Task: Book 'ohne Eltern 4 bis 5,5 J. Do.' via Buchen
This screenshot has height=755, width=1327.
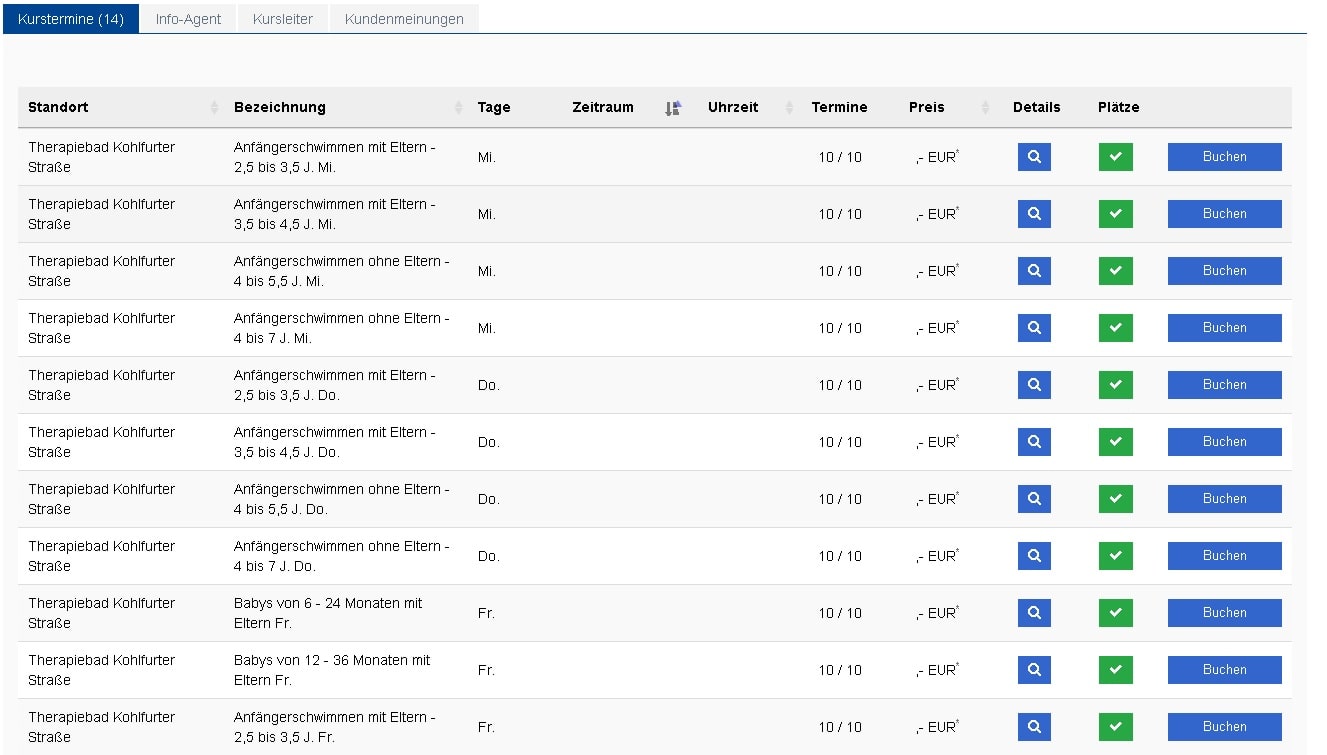Action: tap(1224, 499)
